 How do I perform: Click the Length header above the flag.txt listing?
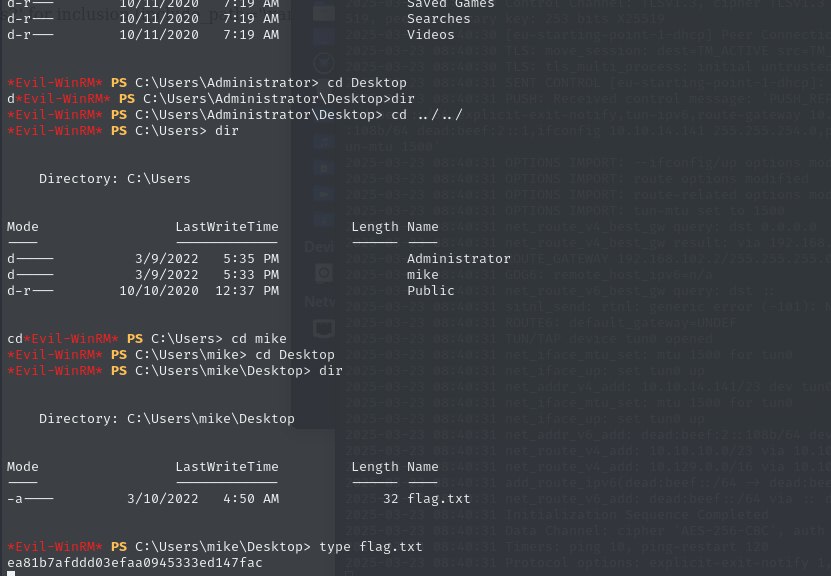coord(375,467)
